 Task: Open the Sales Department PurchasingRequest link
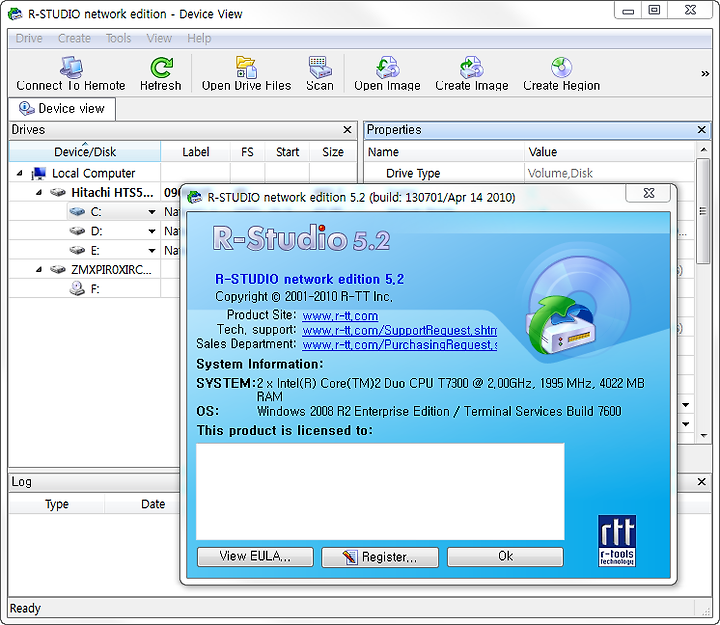399,344
